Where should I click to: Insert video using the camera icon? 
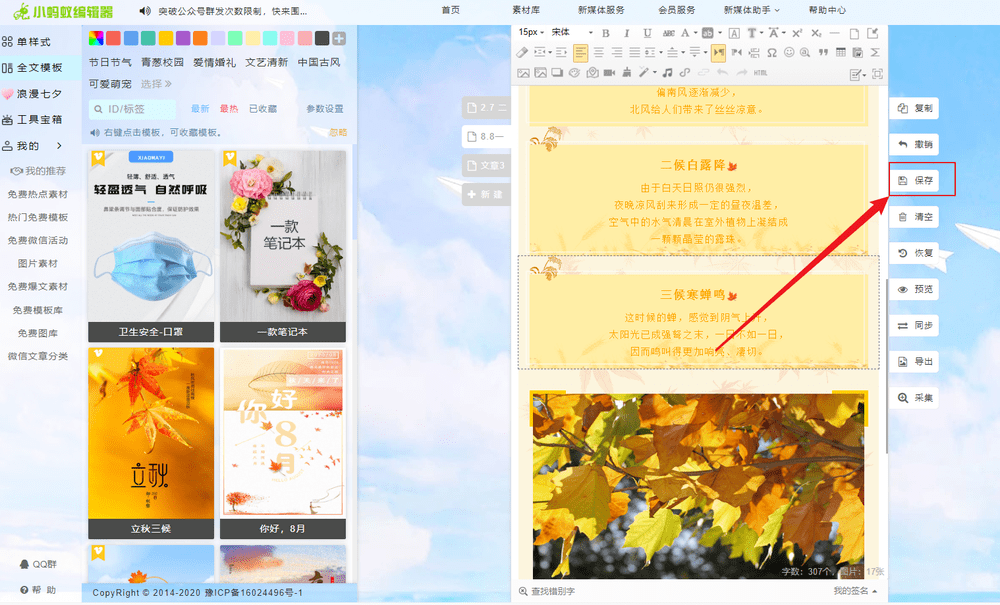click(x=609, y=73)
